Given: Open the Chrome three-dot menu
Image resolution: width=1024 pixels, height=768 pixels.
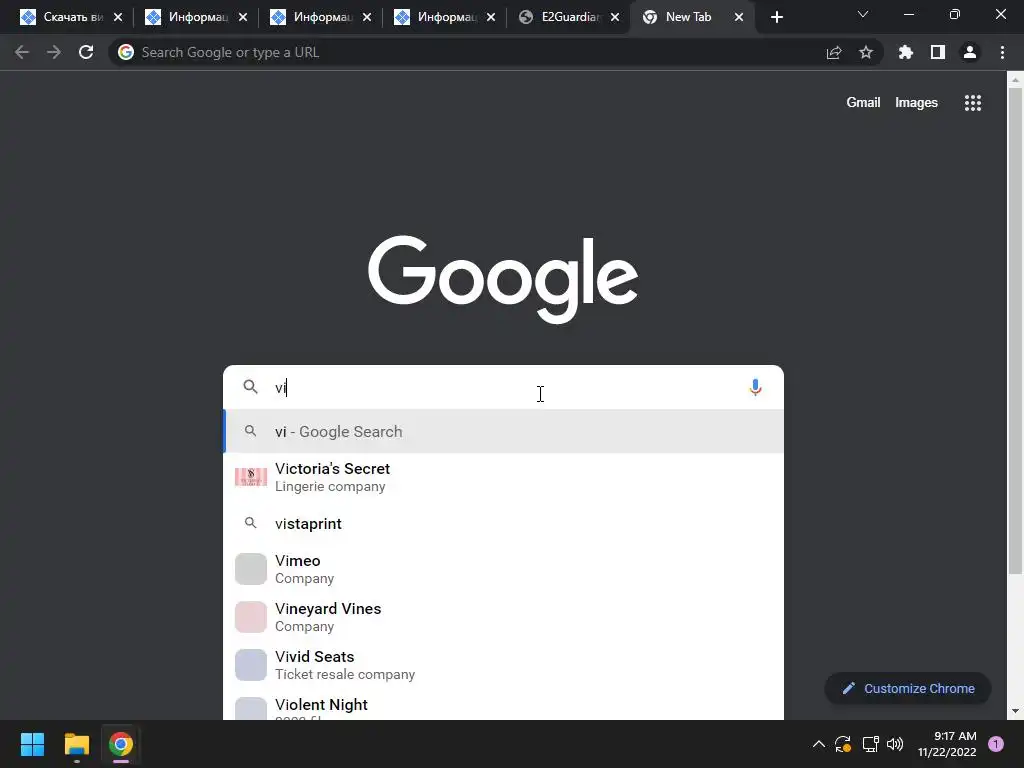Looking at the screenshot, I should click(1002, 52).
